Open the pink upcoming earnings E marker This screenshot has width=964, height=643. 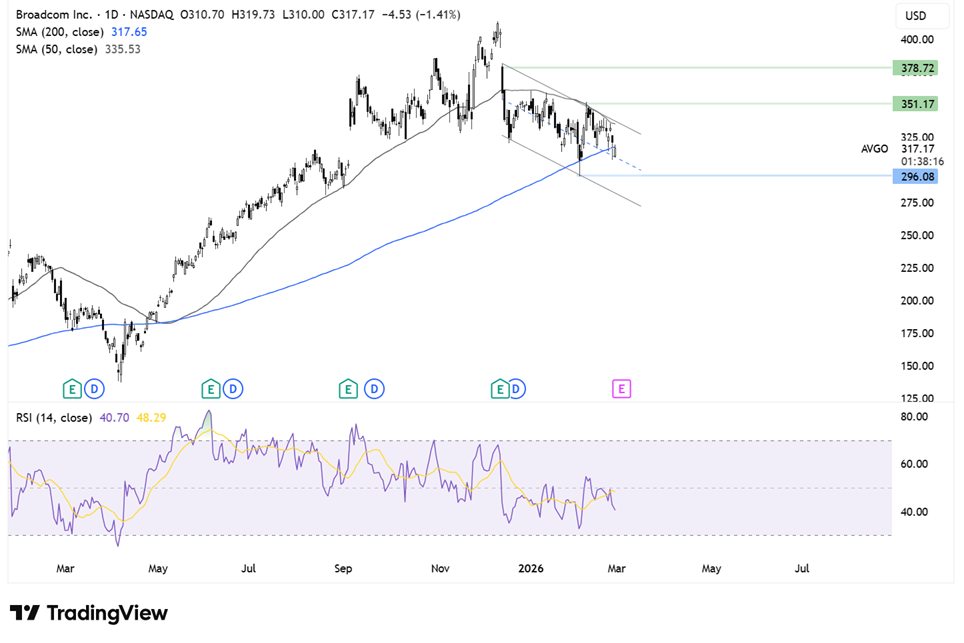[622, 389]
